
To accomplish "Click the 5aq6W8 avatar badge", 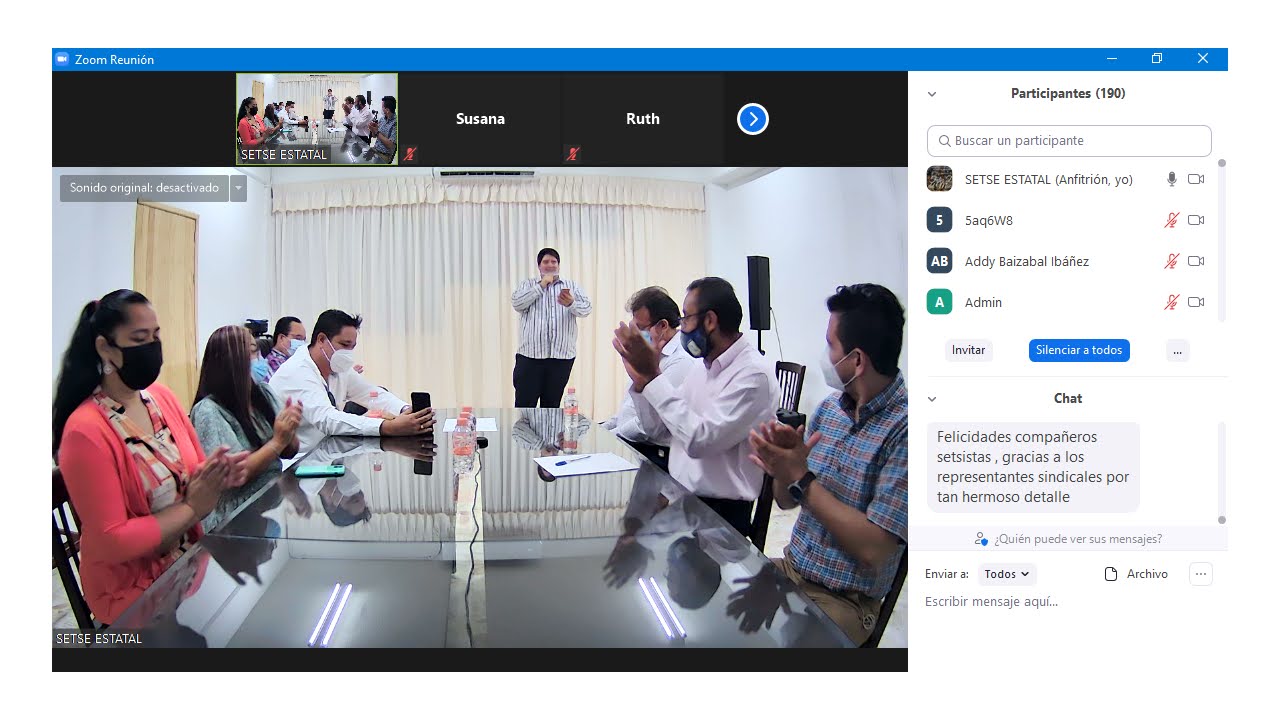I will click(939, 220).
